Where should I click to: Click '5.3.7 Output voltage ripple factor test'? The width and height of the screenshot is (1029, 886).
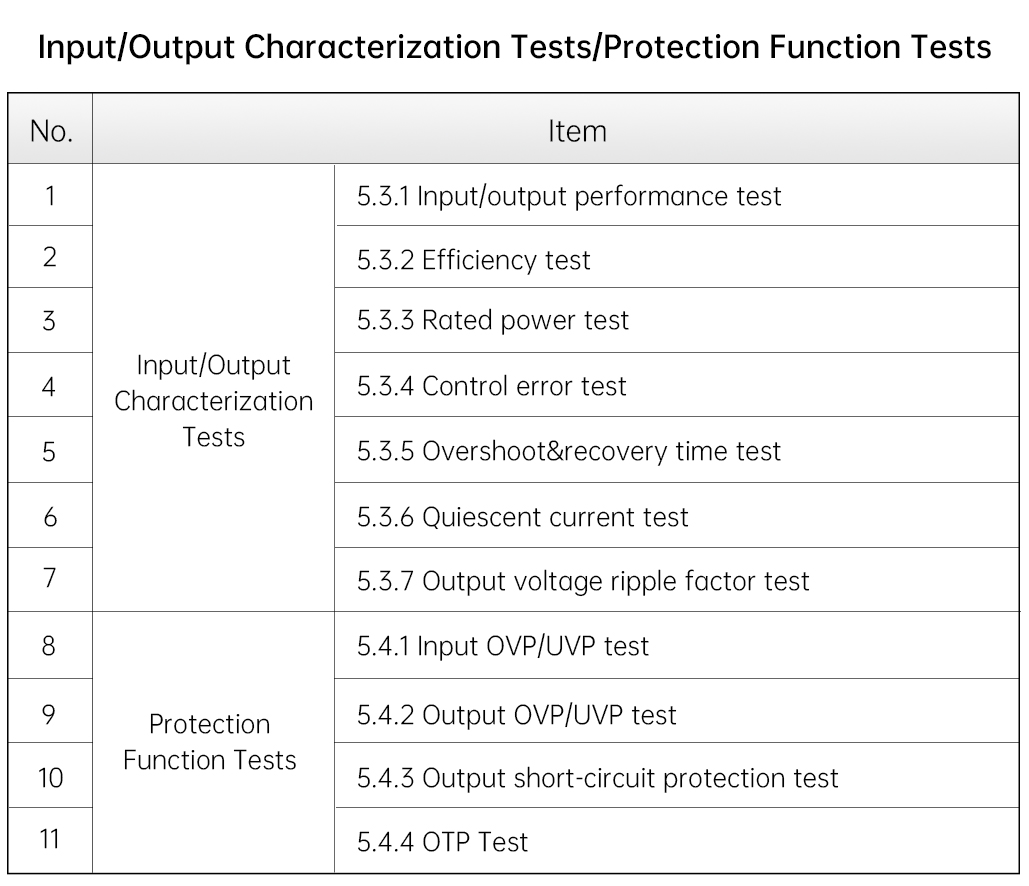coord(583,581)
